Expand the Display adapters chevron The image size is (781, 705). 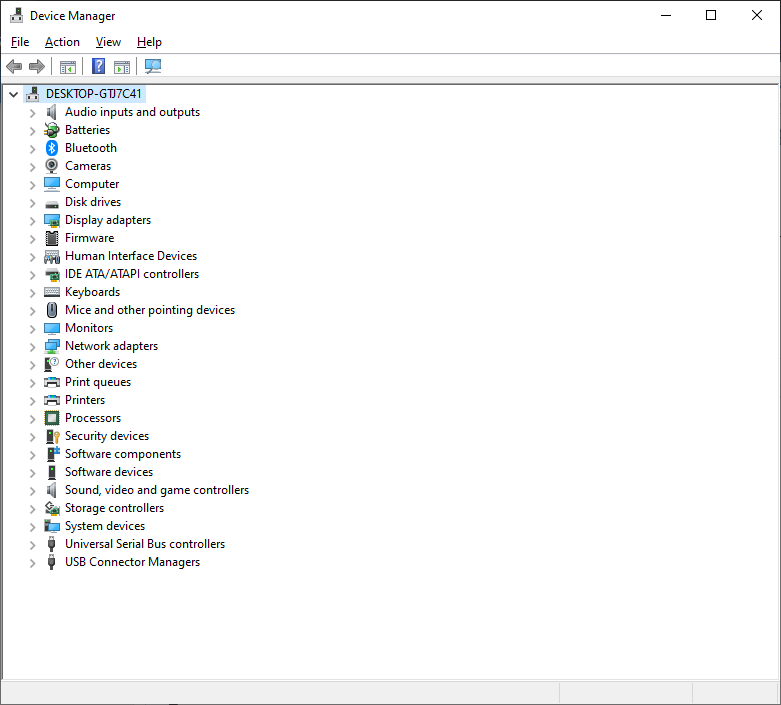pos(32,221)
